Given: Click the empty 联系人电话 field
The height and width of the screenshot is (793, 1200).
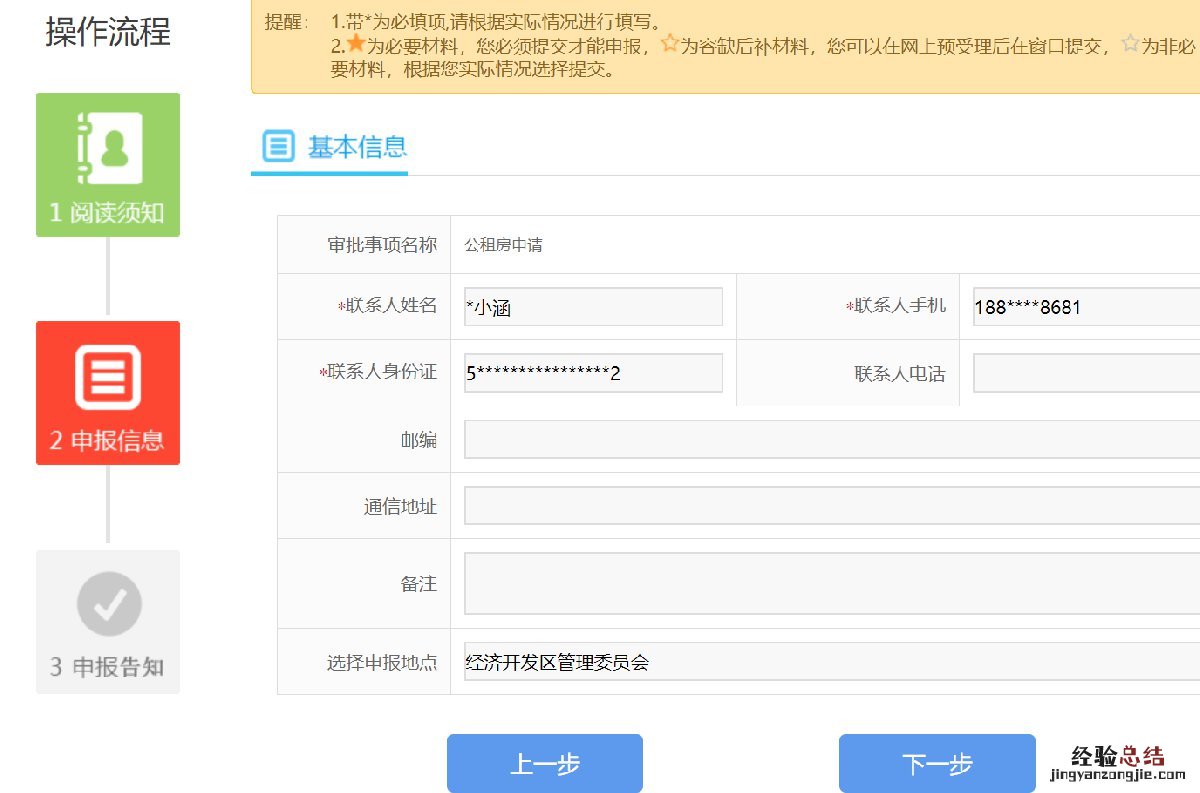Looking at the screenshot, I should click(x=1086, y=373).
